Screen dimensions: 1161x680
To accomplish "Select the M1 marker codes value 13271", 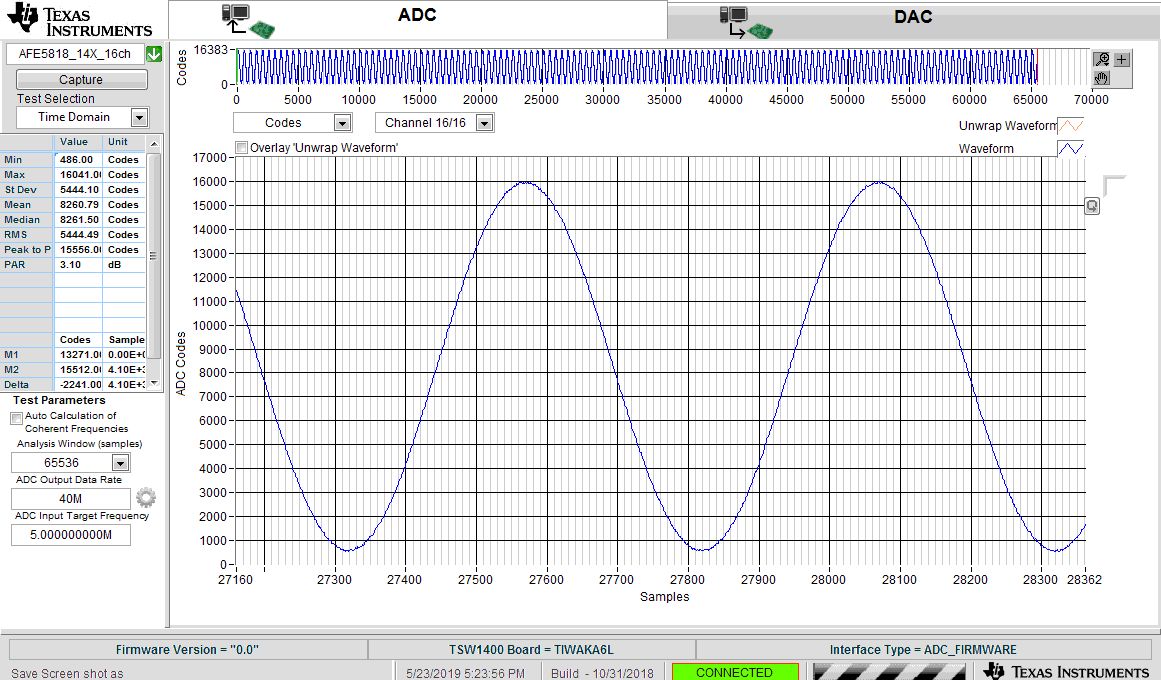I will click(x=78, y=355).
